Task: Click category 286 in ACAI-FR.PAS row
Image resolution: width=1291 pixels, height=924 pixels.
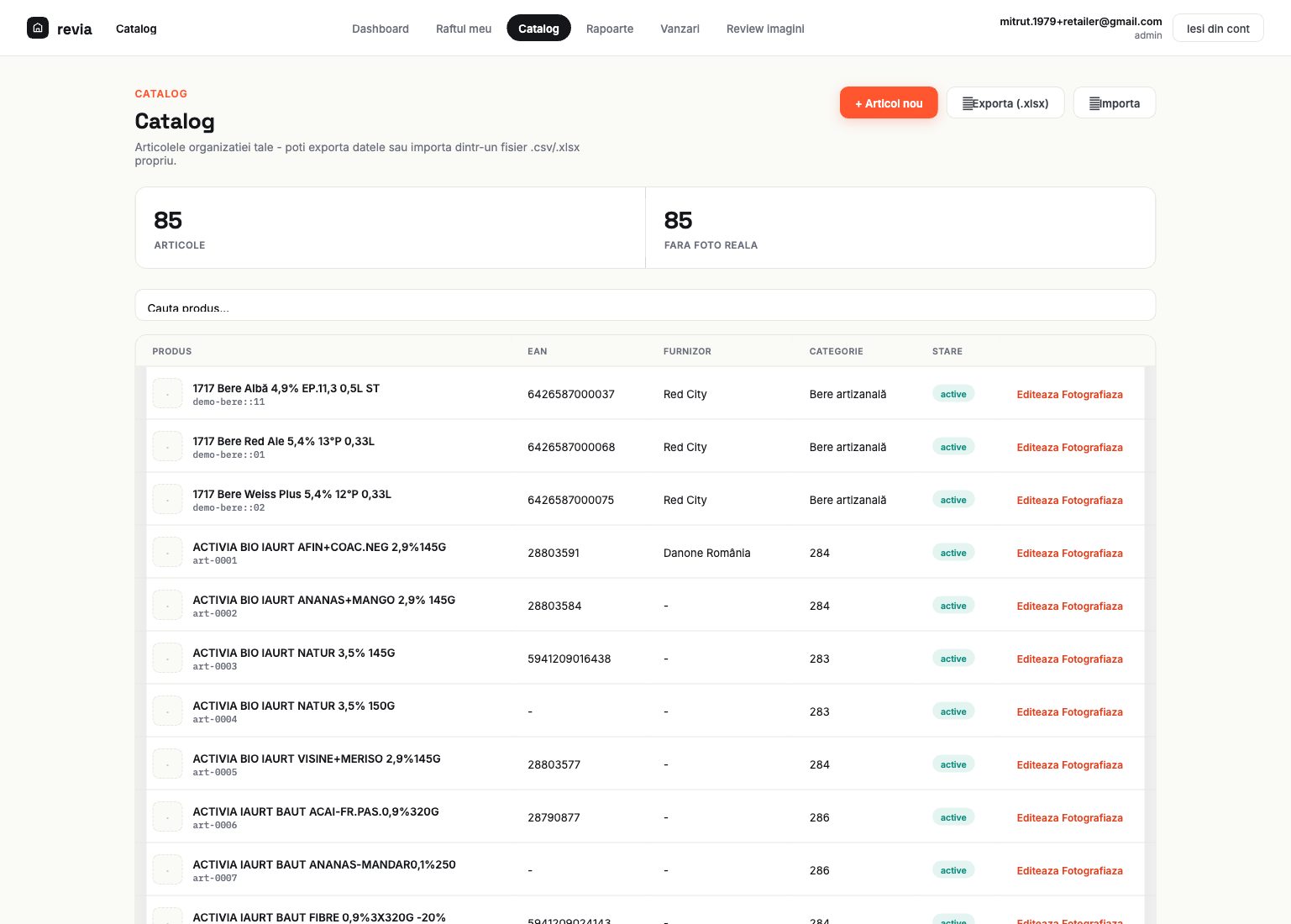Action: pyautogui.click(x=820, y=817)
